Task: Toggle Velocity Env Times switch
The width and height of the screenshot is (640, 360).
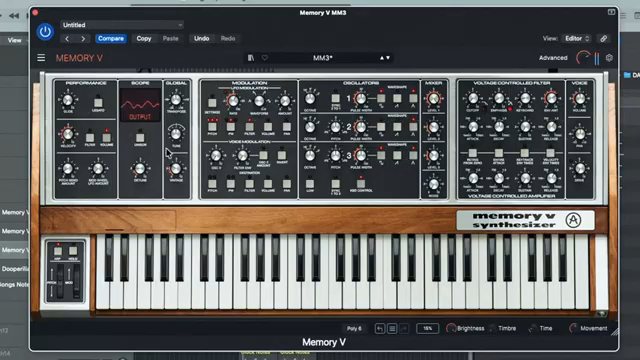Action: pos(551,153)
